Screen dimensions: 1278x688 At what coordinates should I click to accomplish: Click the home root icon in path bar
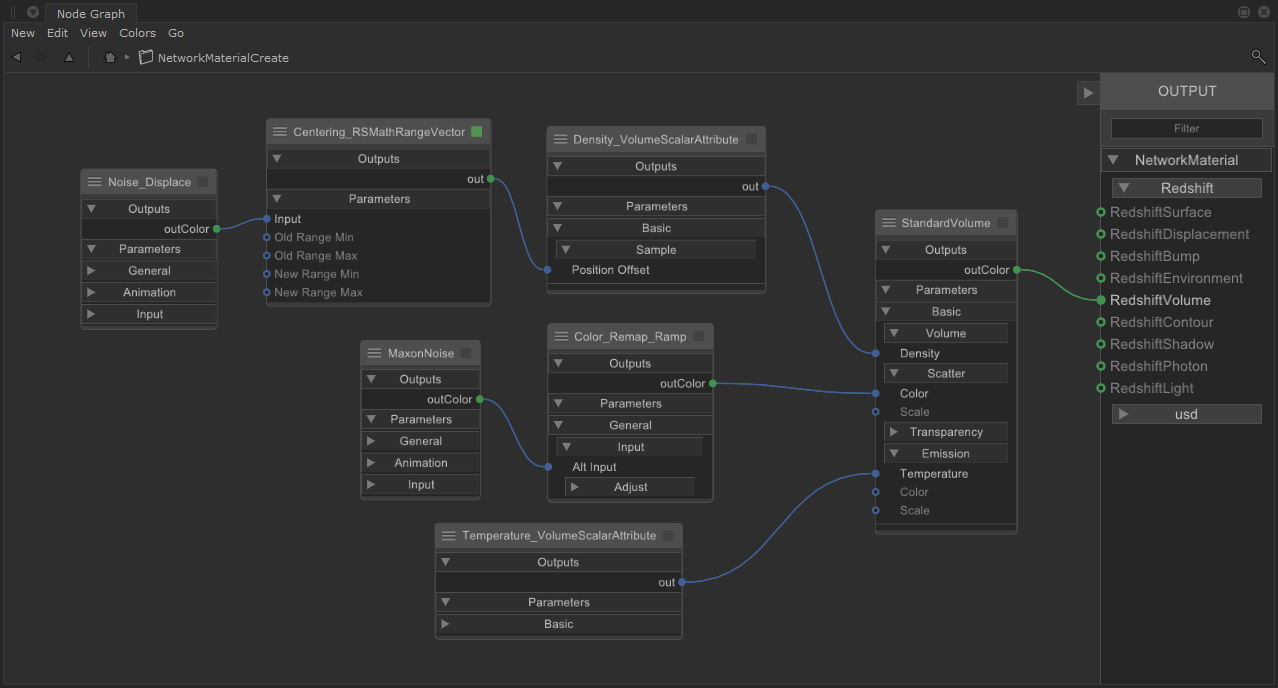coord(110,58)
